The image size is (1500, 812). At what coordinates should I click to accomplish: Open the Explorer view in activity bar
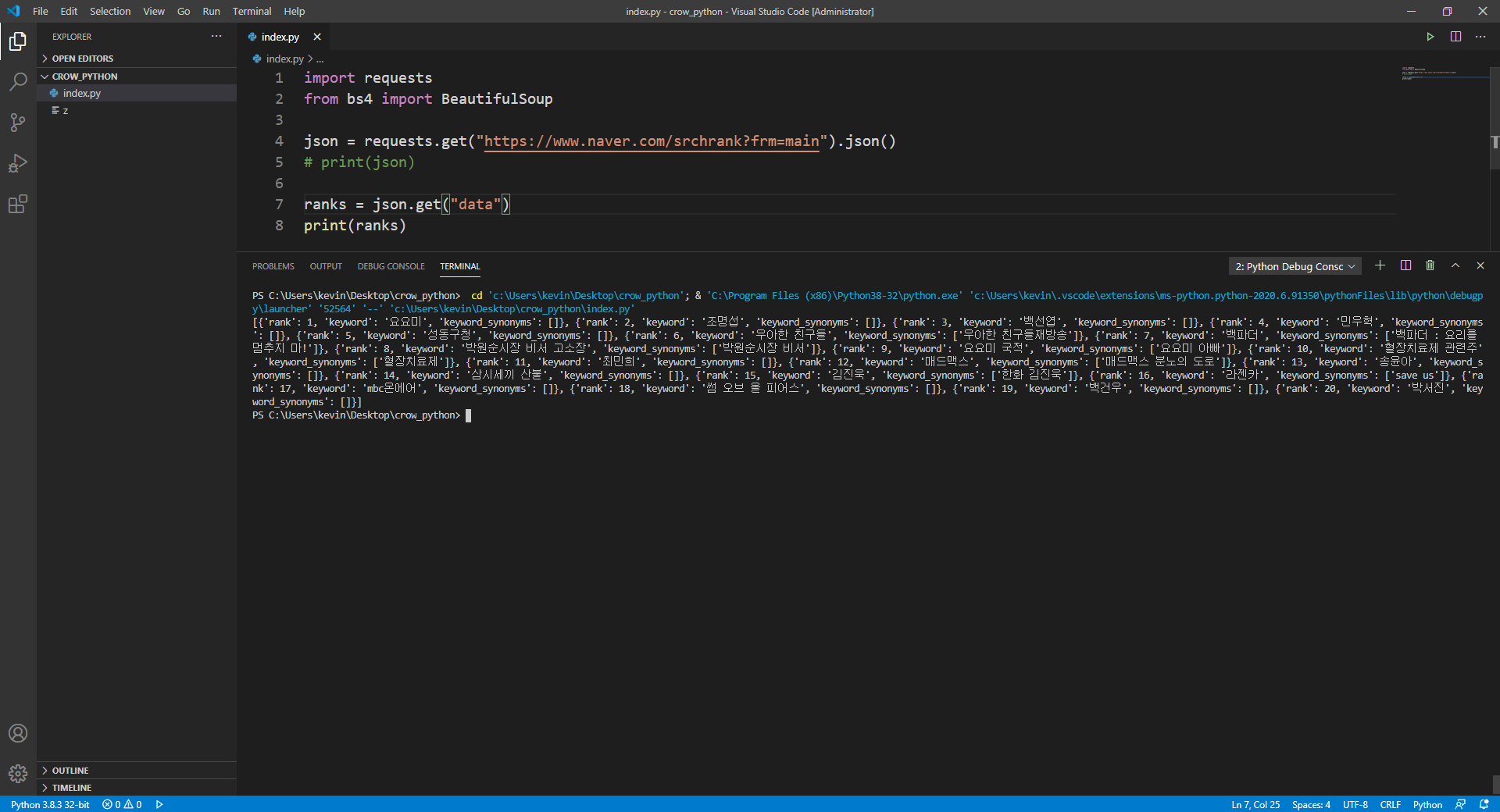pos(18,41)
